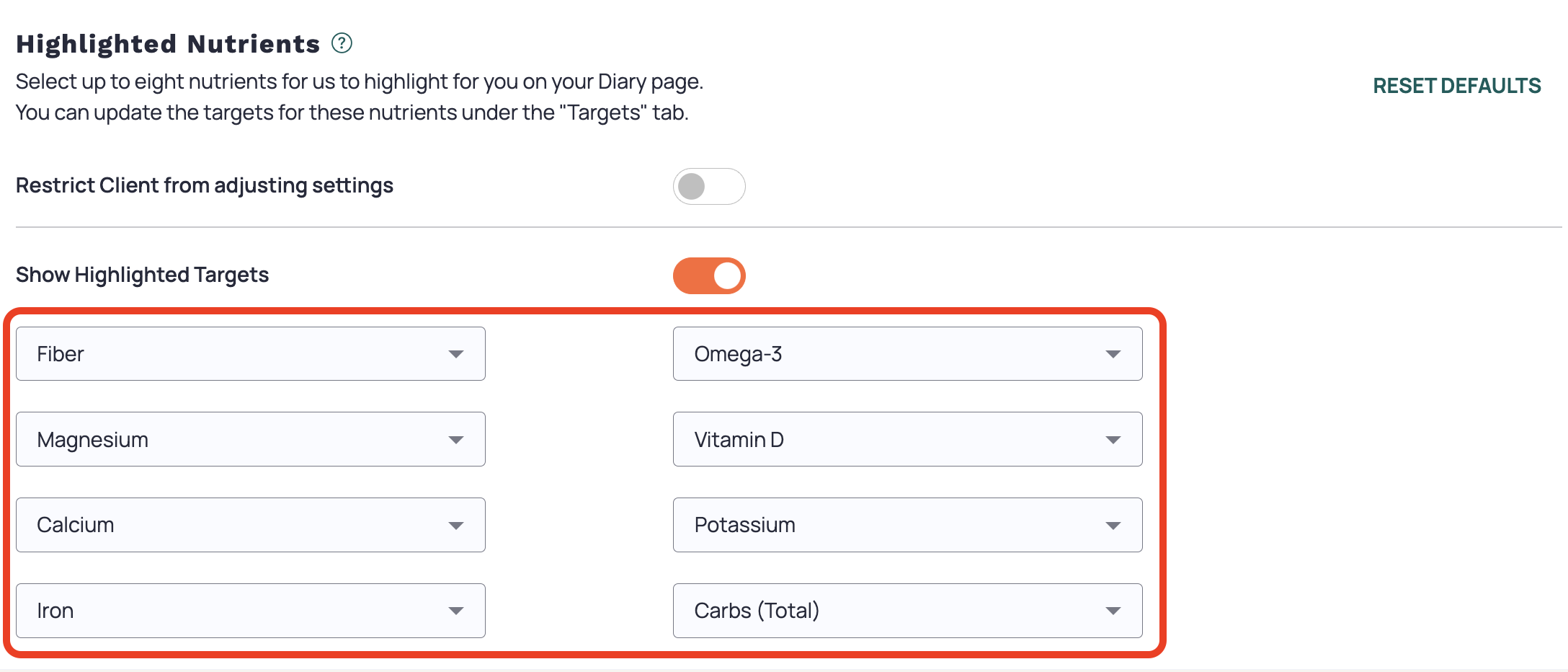Click the caret arrow beside Magnesium
The height and width of the screenshot is (672, 1568).
(455, 440)
